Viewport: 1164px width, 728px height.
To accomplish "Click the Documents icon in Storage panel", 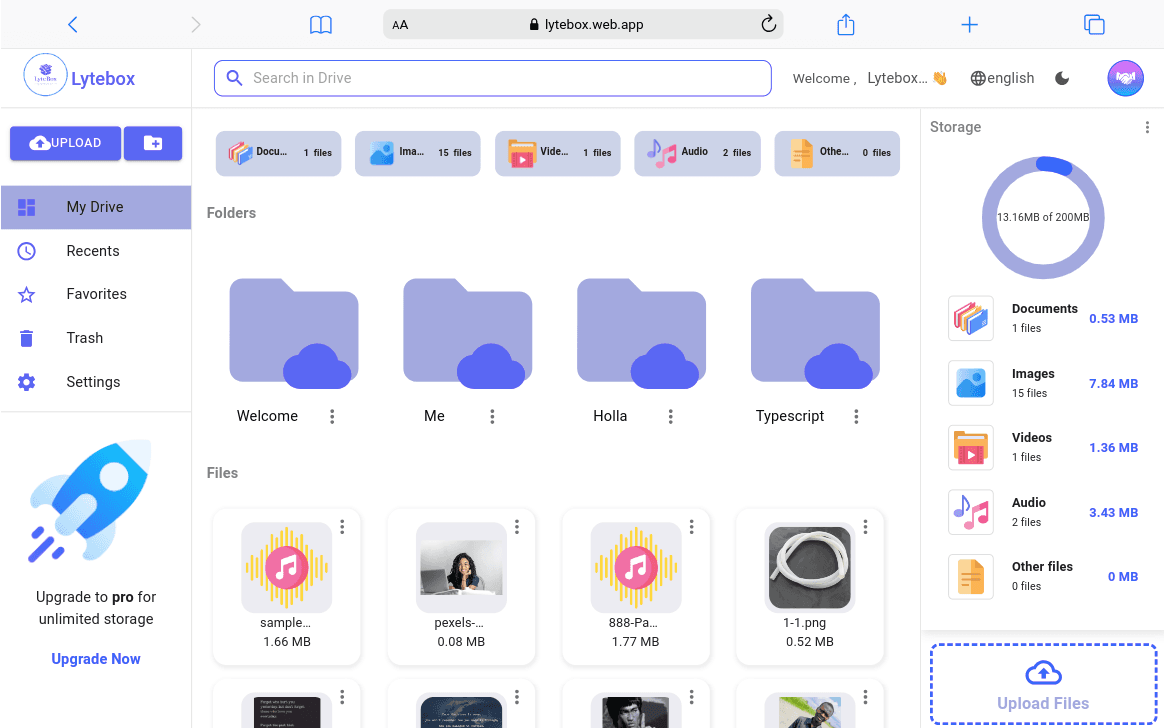I will click(971, 318).
